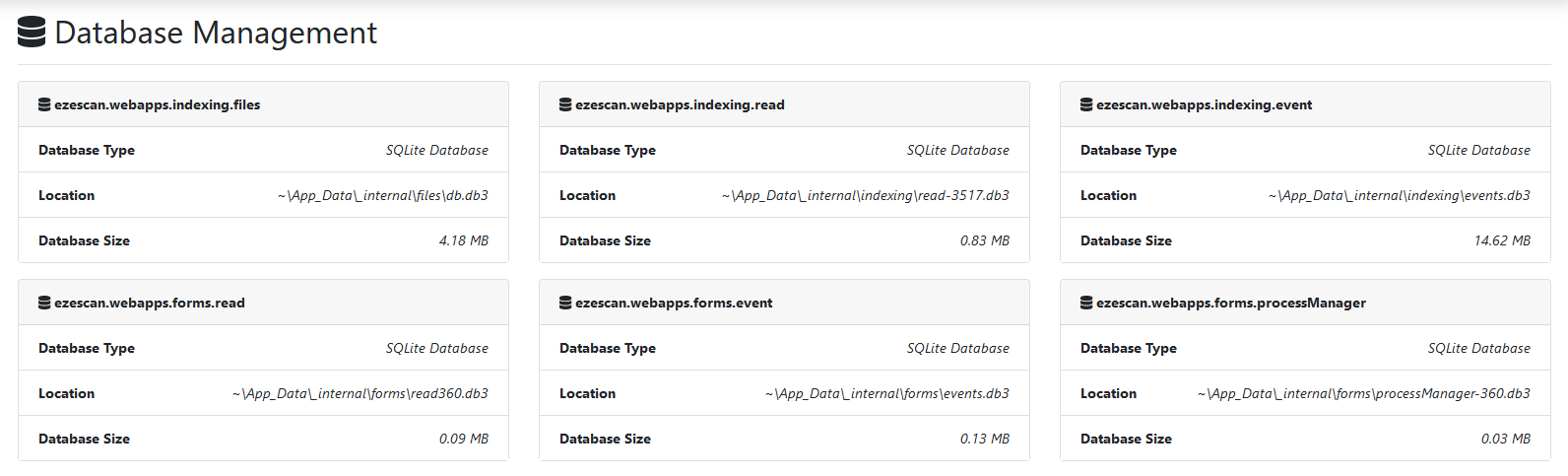Click the large Database Management header icon
Screen dimensions: 1568x476
coord(32,33)
